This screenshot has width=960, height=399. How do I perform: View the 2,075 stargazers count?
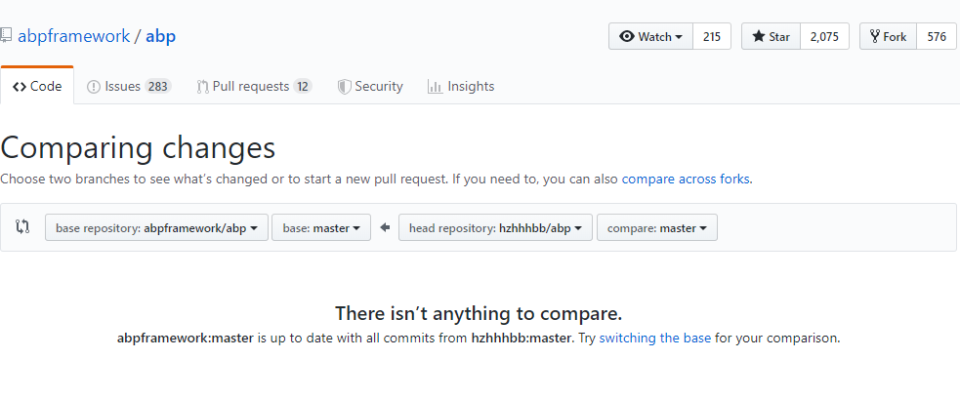[x=825, y=37]
